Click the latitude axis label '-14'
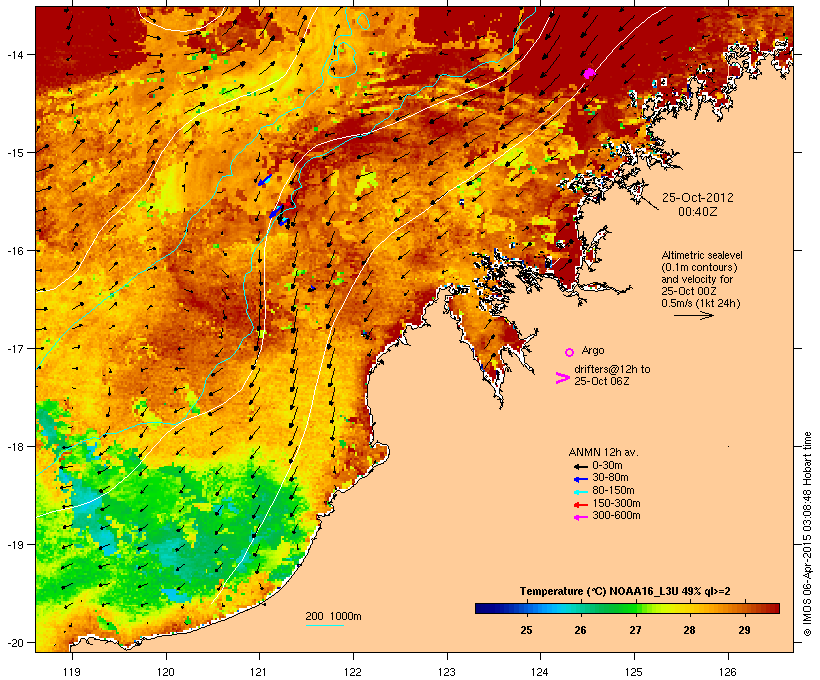820x680 pixels. click(14, 54)
